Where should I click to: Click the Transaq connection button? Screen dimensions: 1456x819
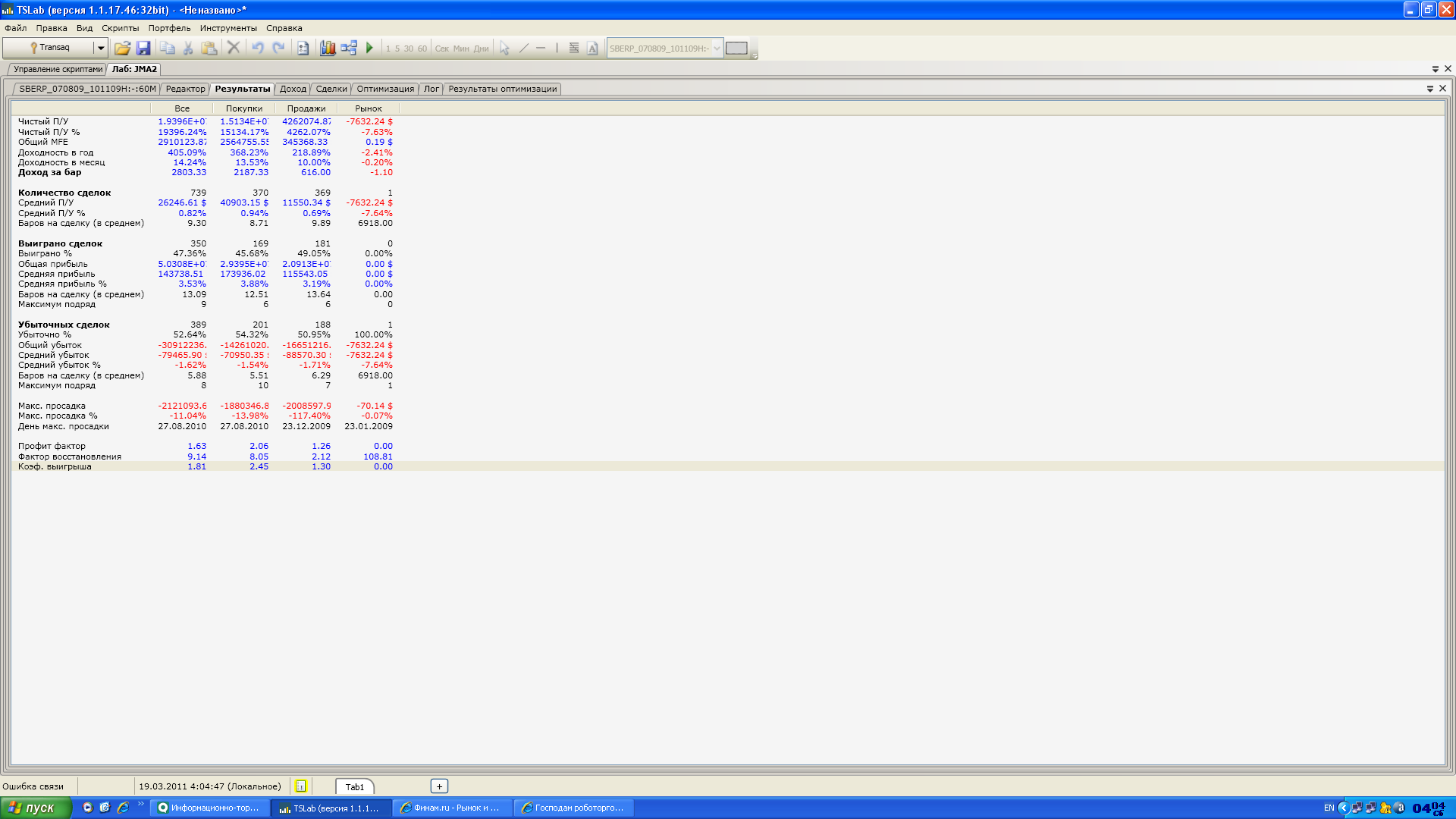(x=49, y=48)
